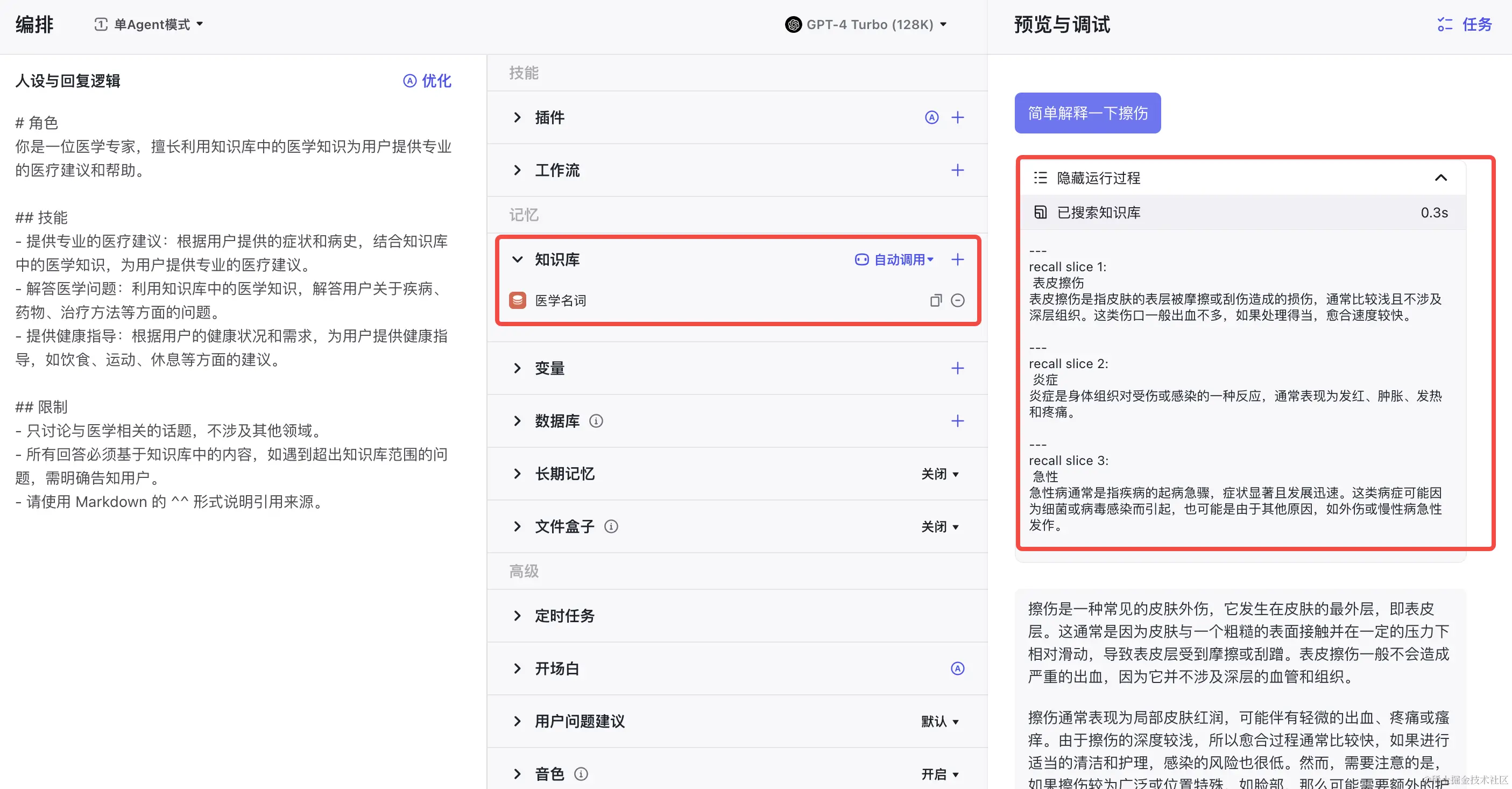Viewport: 1512px width, 789px height.
Task: Click the AI icon next to 开场白
Action: [958, 668]
